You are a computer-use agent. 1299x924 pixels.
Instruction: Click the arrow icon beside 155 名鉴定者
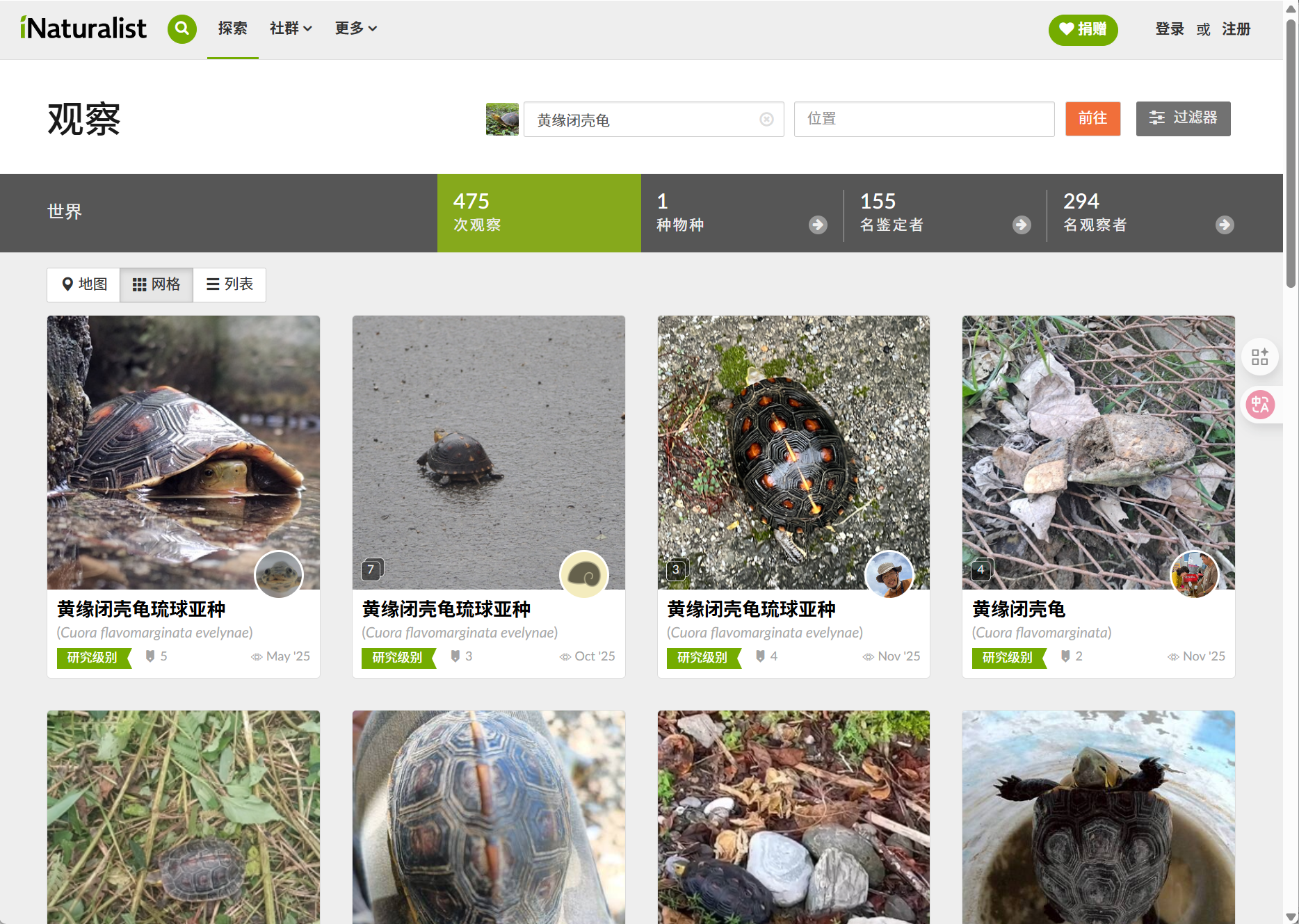click(1021, 225)
